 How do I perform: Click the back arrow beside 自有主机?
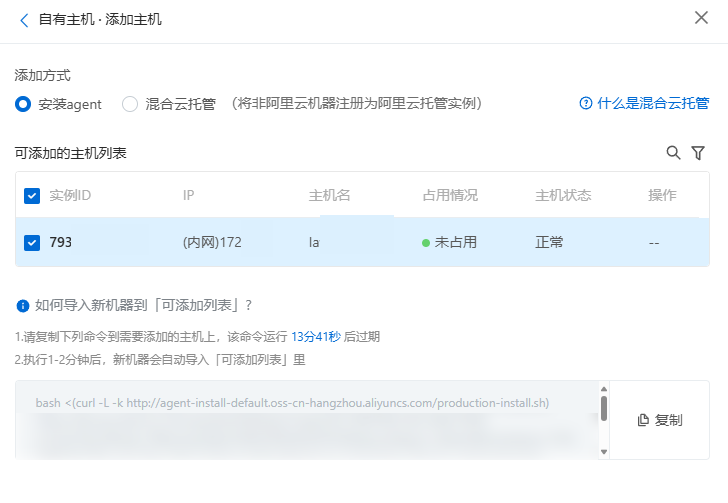(x=24, y=19)
